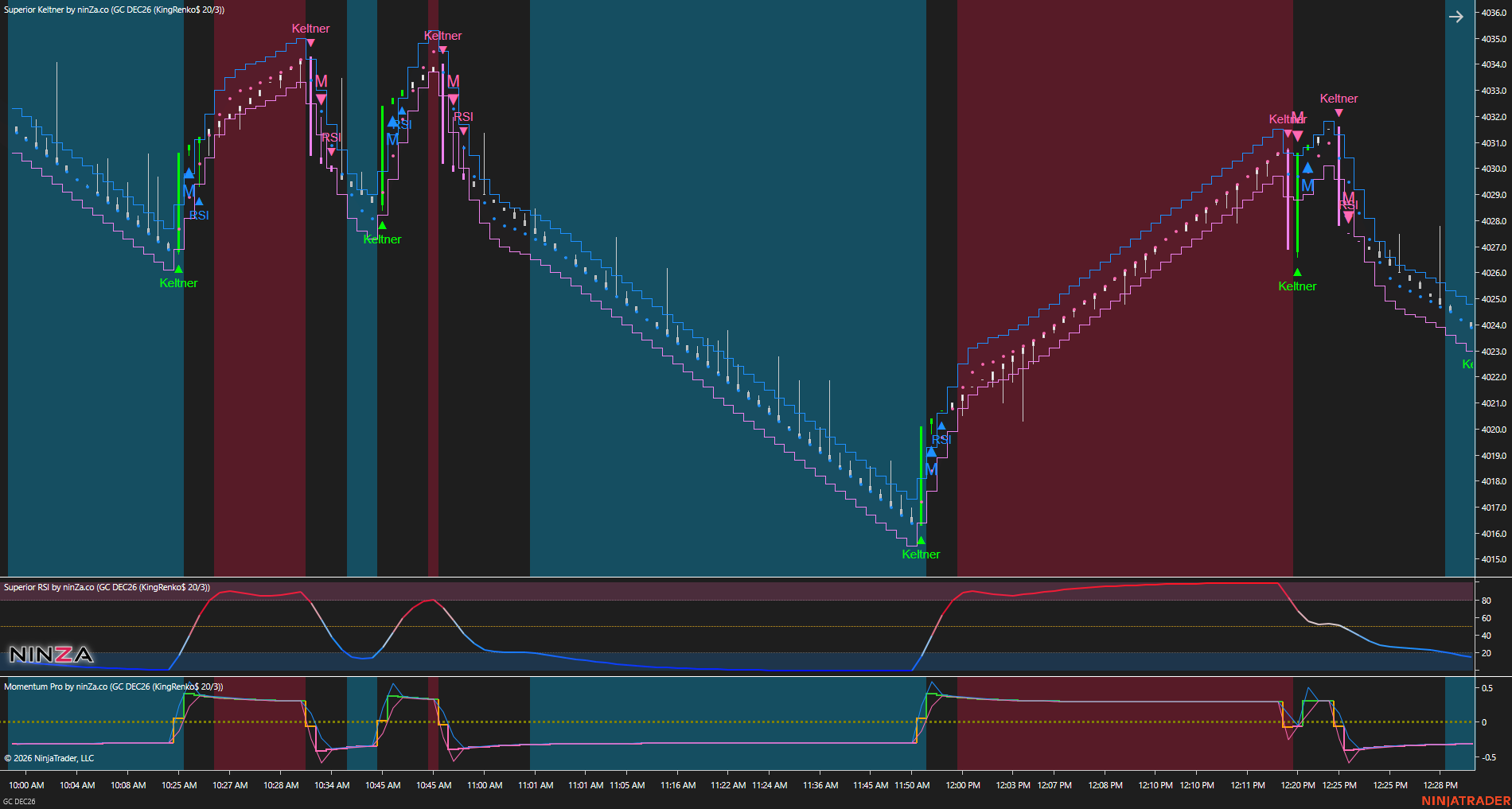Screen dimensions: 1512x809
Task: Click the 11:50 AM time axis label
Action: (x=912, y=785)
